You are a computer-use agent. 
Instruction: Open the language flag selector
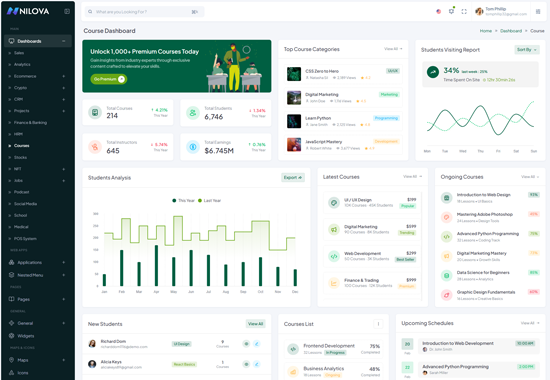(438, 12)
